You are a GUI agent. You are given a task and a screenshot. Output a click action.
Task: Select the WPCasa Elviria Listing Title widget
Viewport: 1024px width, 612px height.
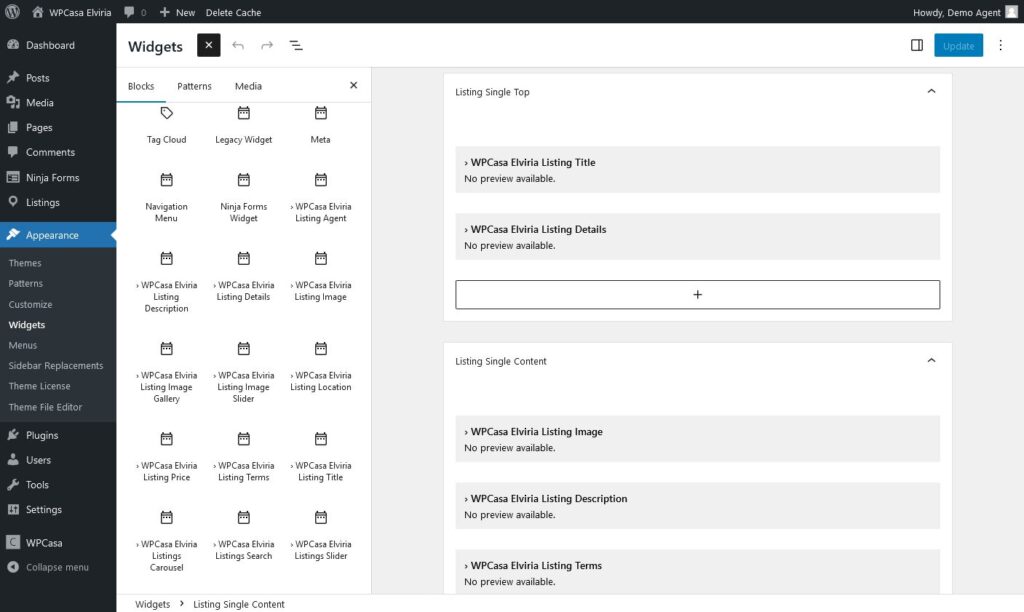click(x=697, y=169)
